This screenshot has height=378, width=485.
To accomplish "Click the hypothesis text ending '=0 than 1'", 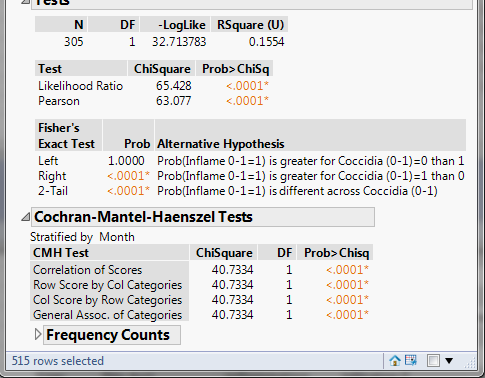I will [311, 161].
